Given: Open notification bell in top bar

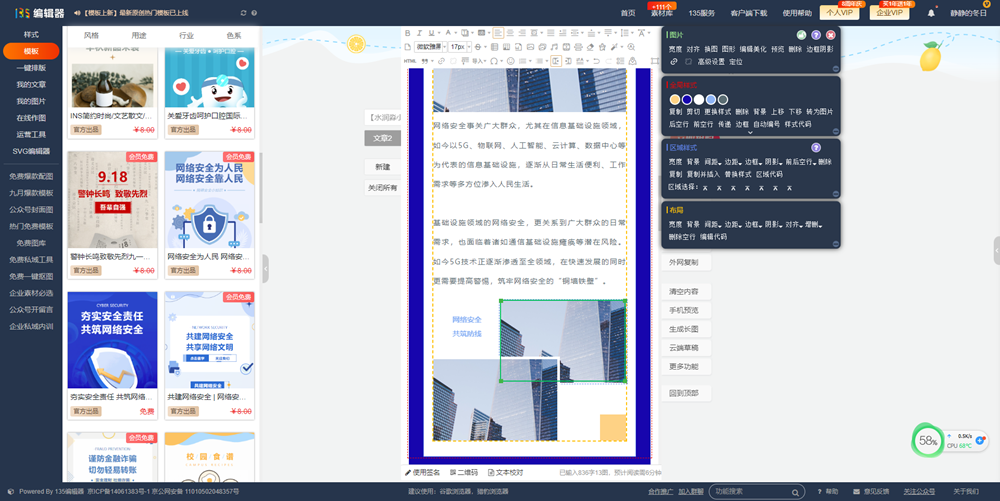Looking at the screenshot, I should coord(931,13).
